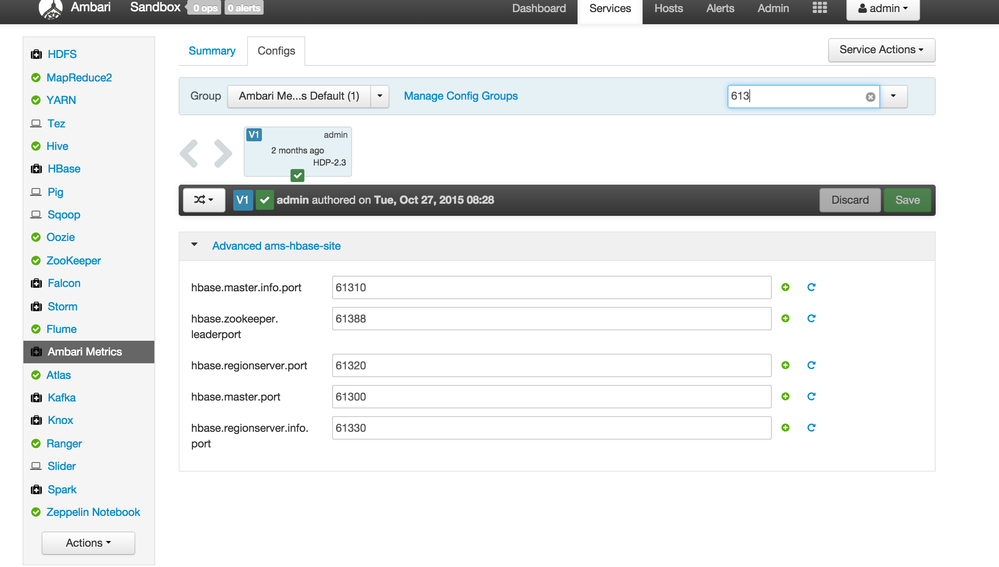Open the Hosts menu item
The height and width of the screenshot is (567, 999).
click(668, 8)
